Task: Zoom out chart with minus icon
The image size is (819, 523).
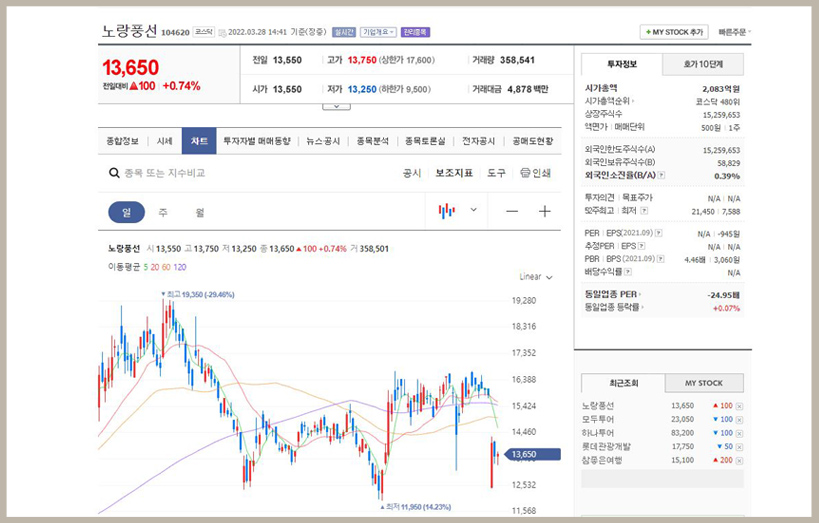Action: point(512,211)
